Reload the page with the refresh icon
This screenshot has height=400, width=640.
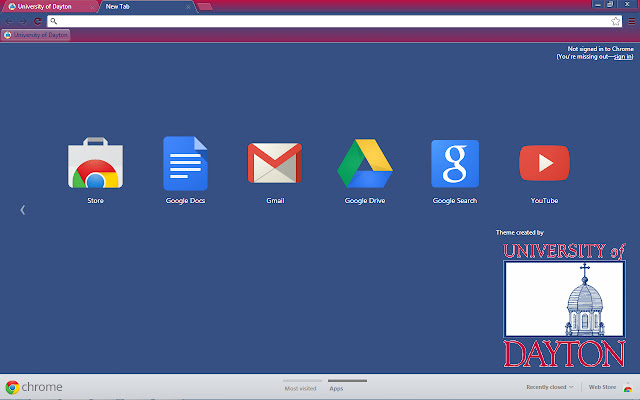coord(38,21)
